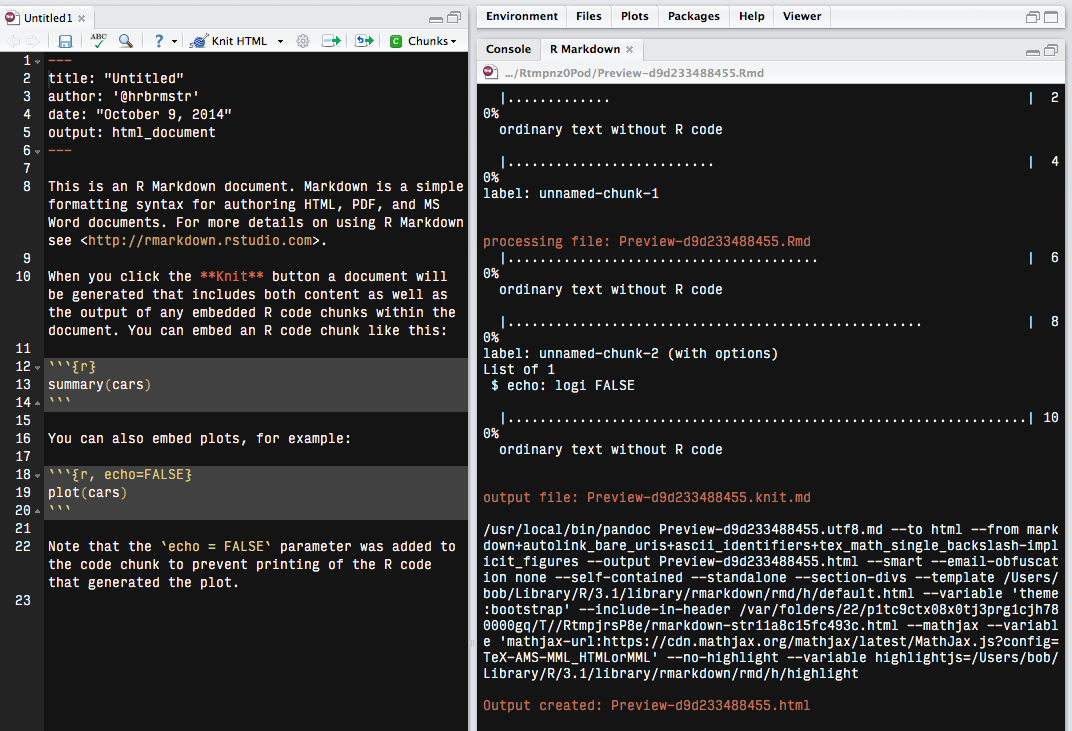This screenshot has width=1072, height=731.
Task: Collapse YAML header fold at line 1
Action: pyautogui.click(x=38, y=62)
